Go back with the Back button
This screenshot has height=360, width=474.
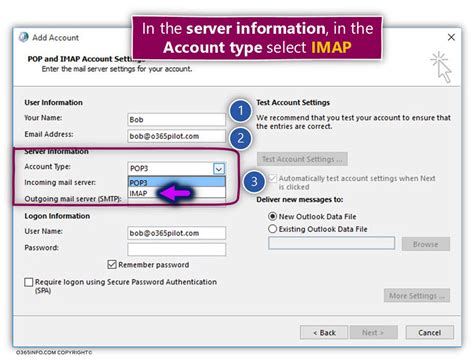click(x=324, y=333)
